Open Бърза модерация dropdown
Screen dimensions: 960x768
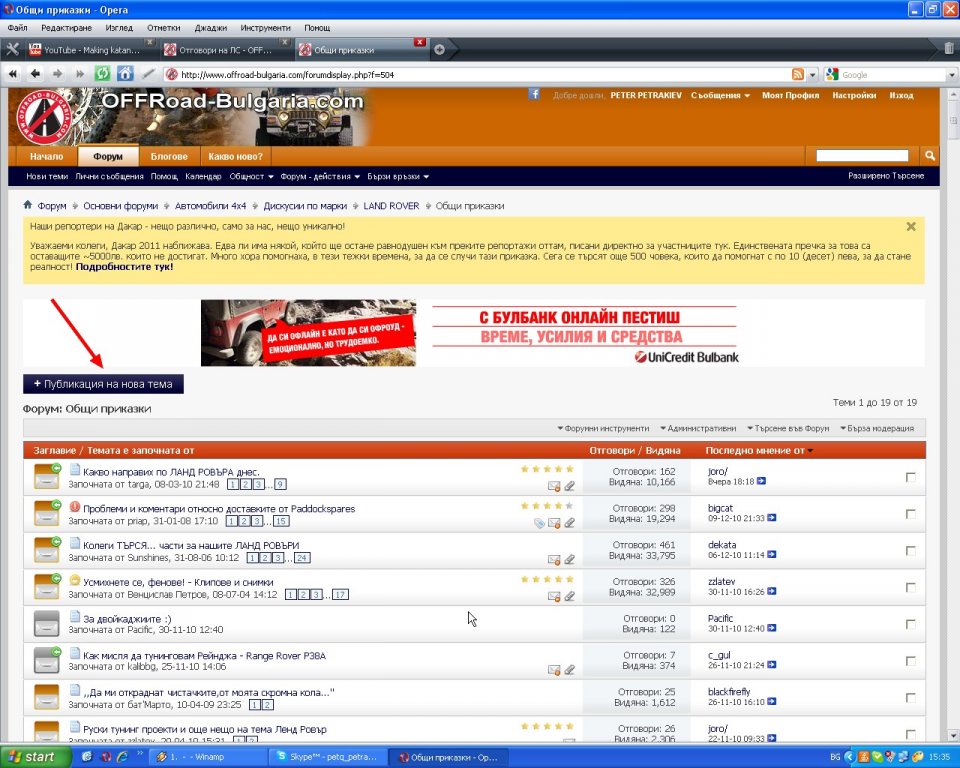pyautogui.click(x=877, y=429)
